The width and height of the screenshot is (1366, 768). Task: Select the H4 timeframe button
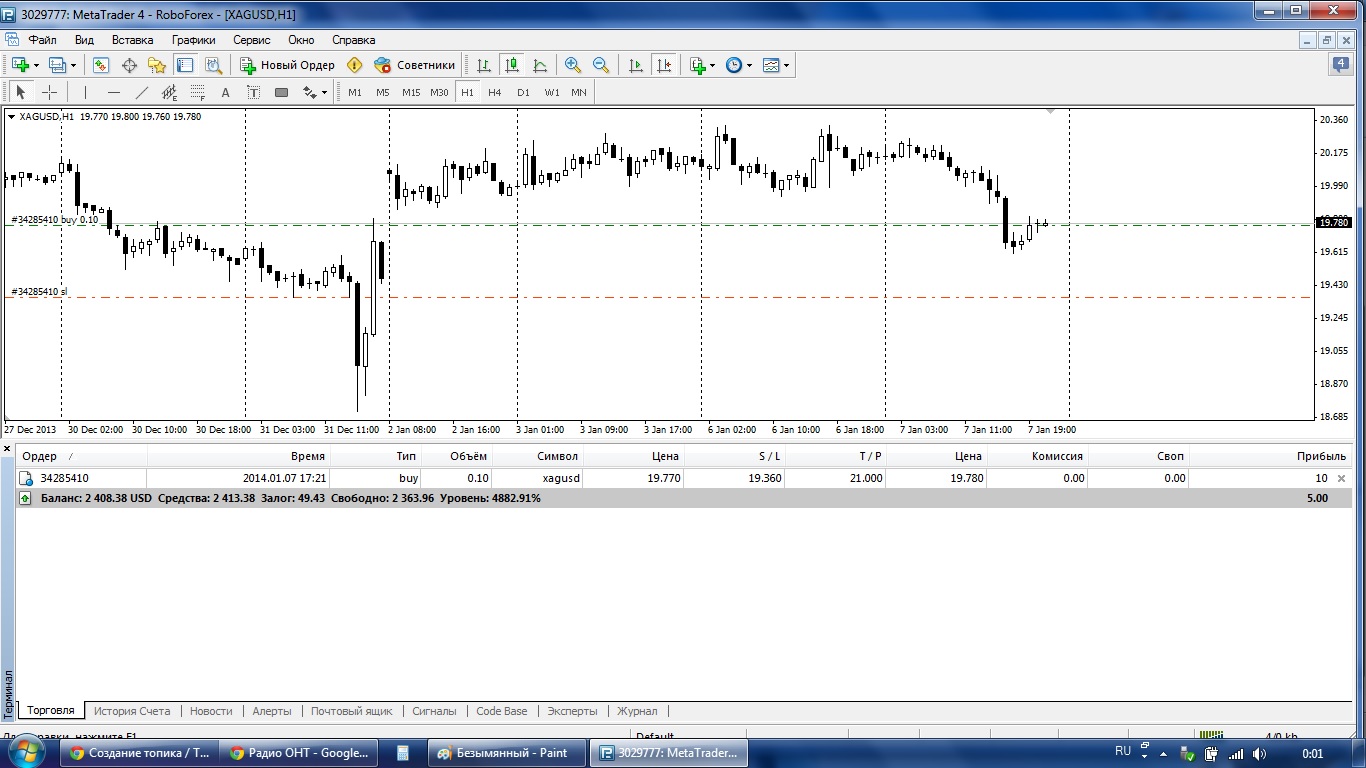(x=494, y=92)
